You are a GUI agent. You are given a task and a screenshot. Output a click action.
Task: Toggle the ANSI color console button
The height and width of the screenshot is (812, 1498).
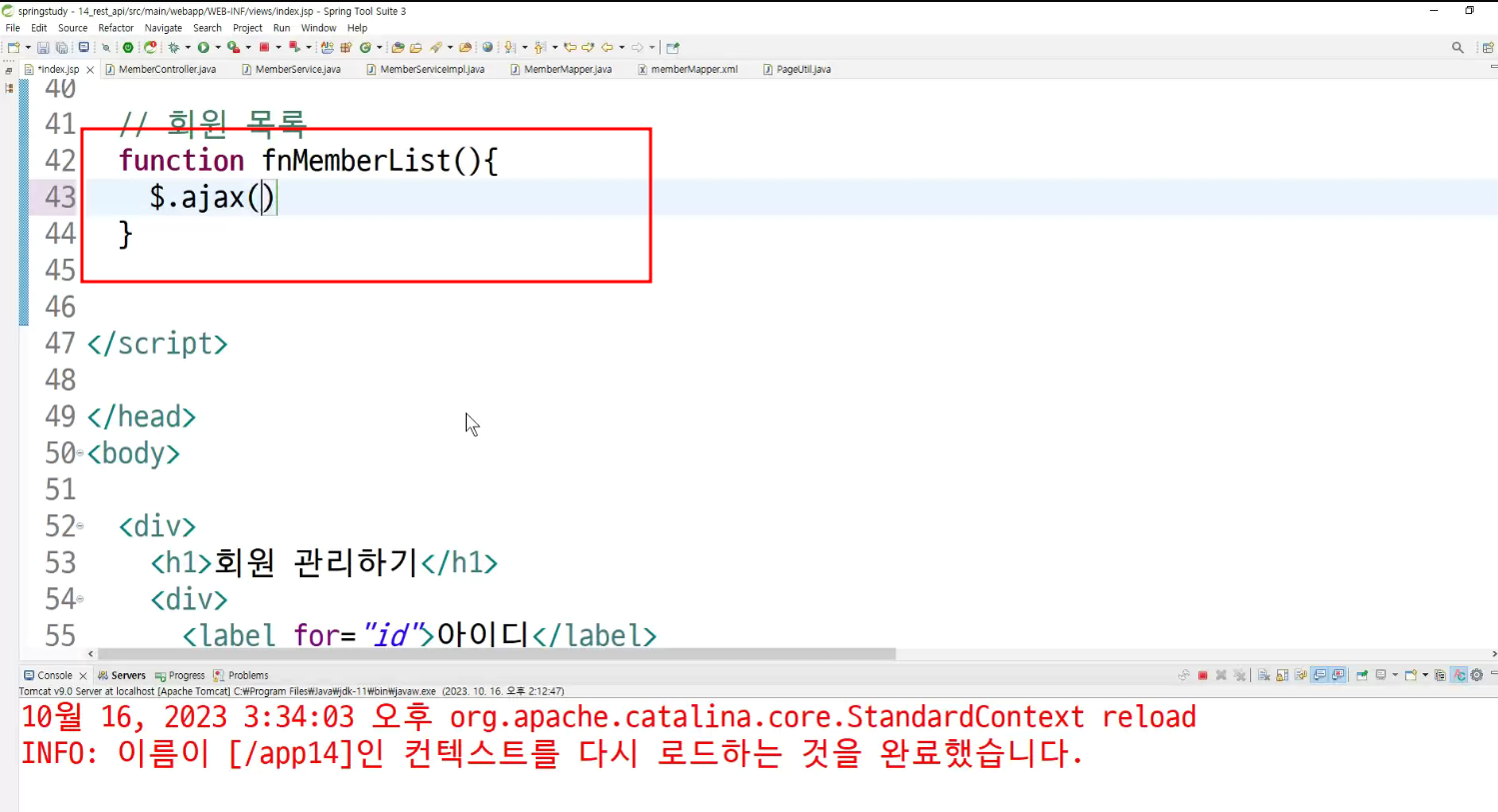coord(1459,675)
